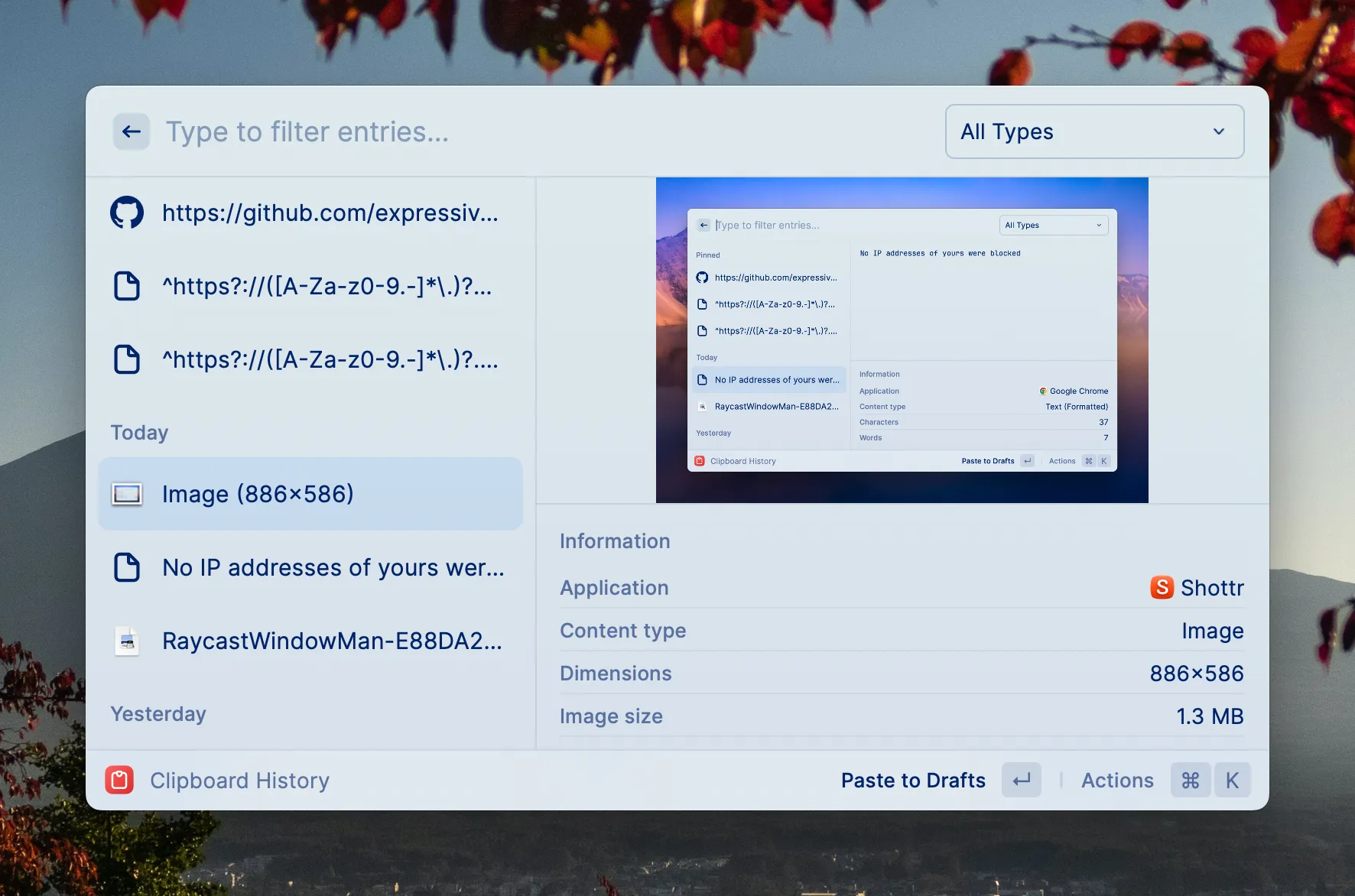Select the second regex pattern entry

[329, 359]
